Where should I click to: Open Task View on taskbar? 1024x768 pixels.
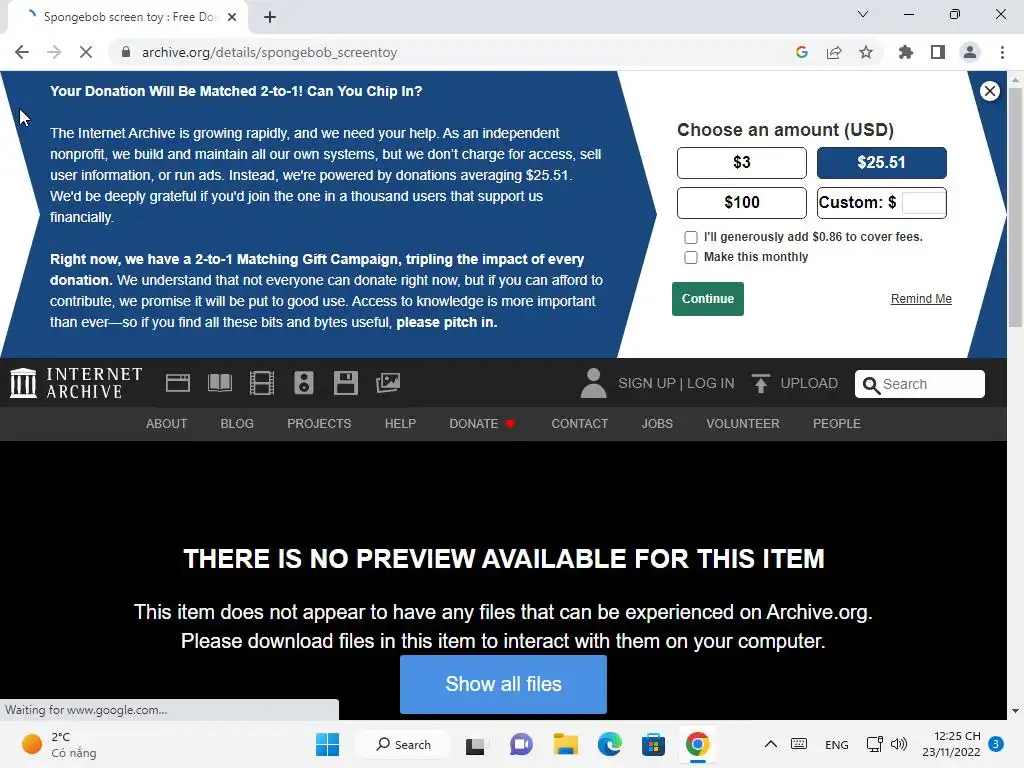[475, 744]
